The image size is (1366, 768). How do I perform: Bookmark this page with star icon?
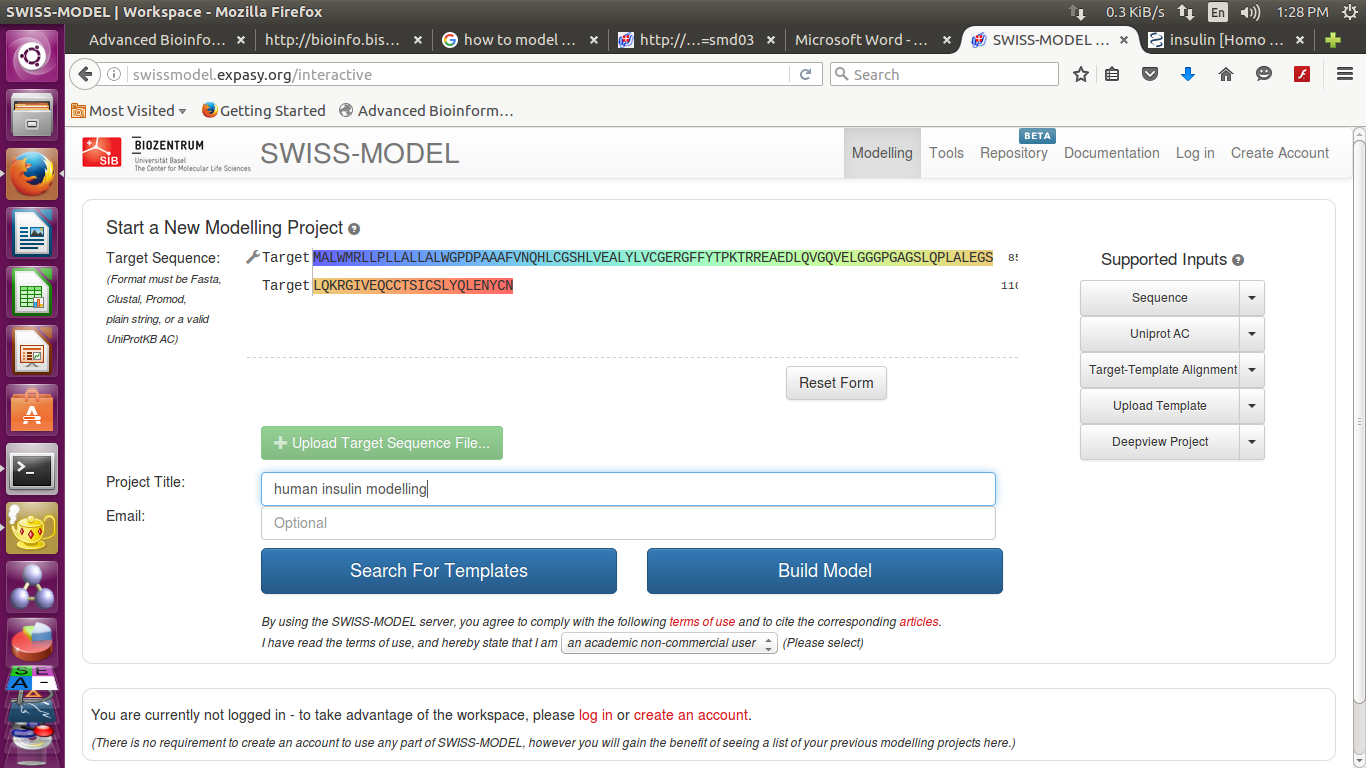tap(1080, 74)
